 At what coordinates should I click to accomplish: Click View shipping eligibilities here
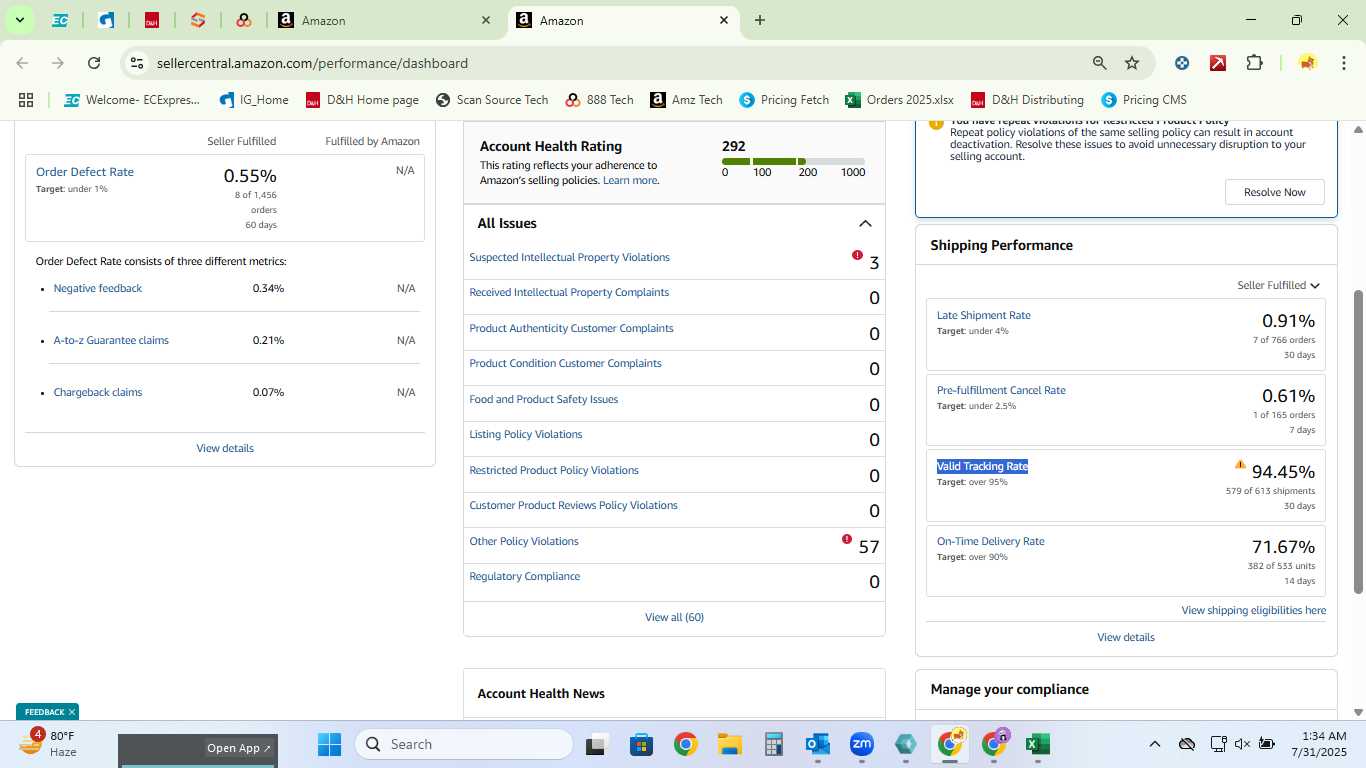point(1254,610)
